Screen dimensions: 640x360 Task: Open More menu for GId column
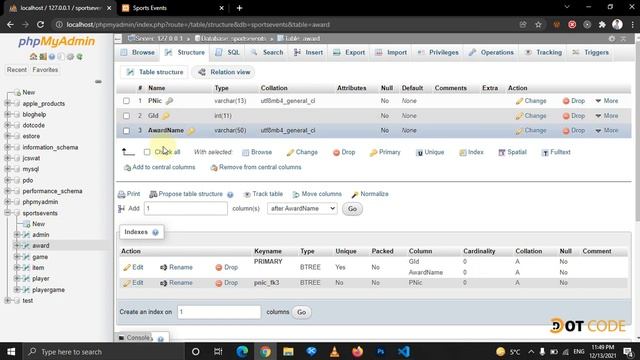(x=607, y=116)
